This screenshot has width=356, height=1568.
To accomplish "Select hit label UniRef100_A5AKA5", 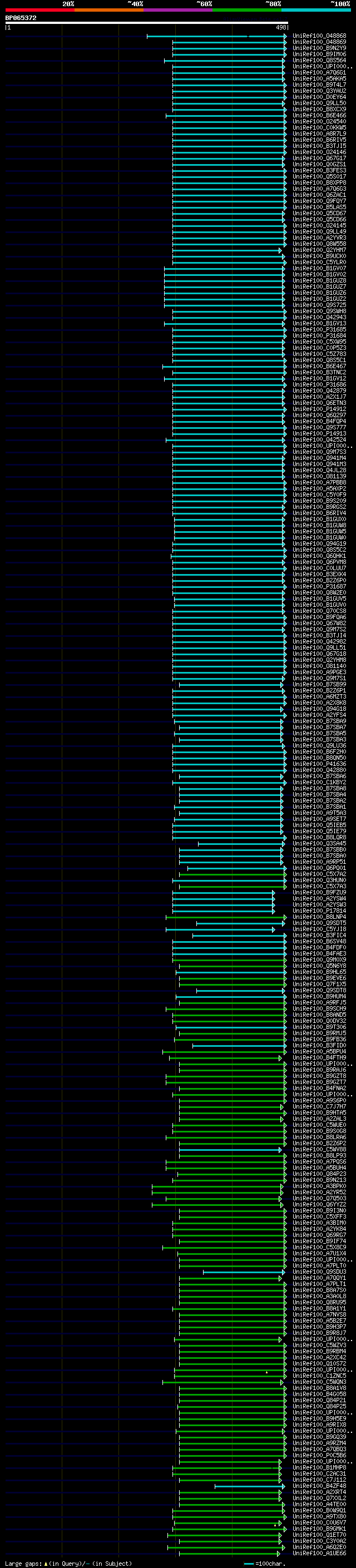I will [x=319, y=78].
